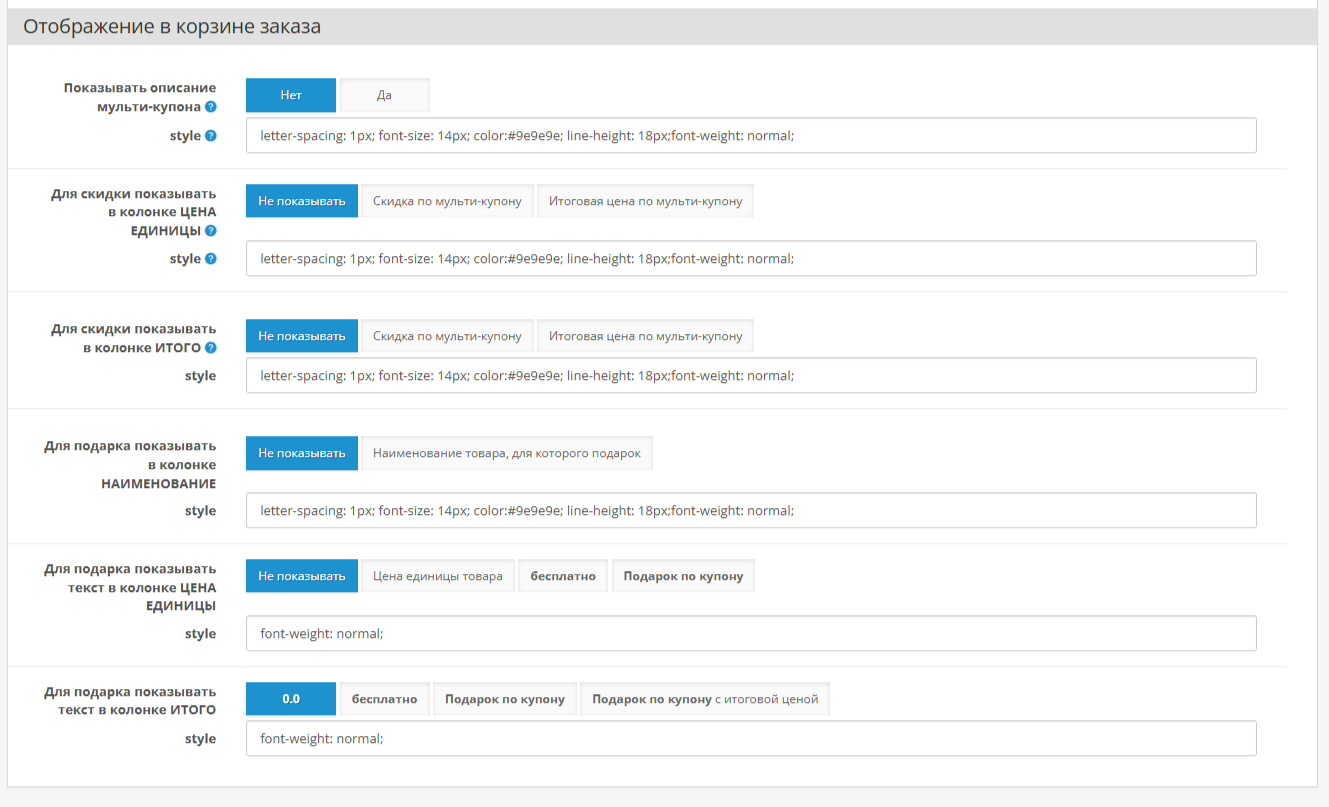1329x807 pixels.
Task: Select "Подарок по купону с итоговой ценой"
Action: tap(705, 699)
